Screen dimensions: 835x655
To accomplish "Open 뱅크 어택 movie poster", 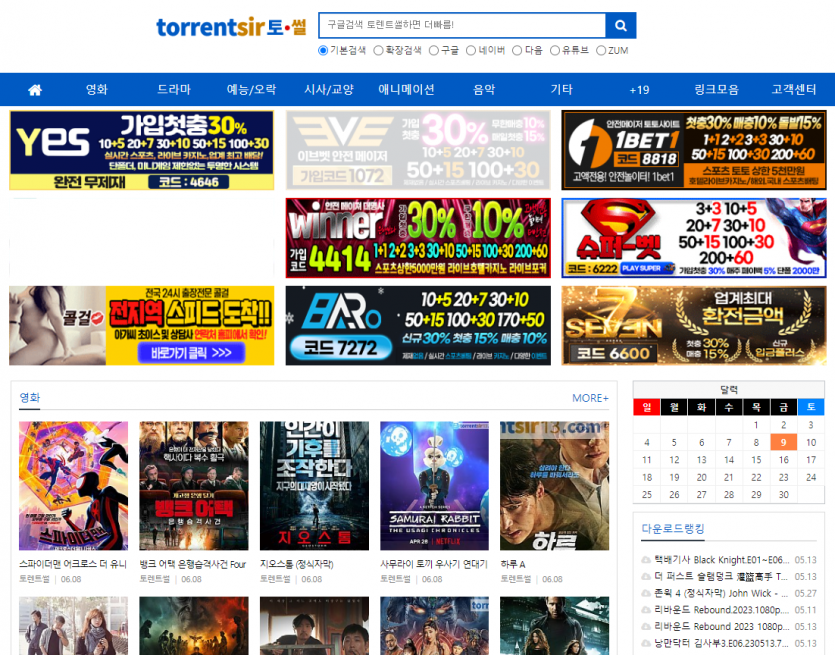I will coord(194,486).
